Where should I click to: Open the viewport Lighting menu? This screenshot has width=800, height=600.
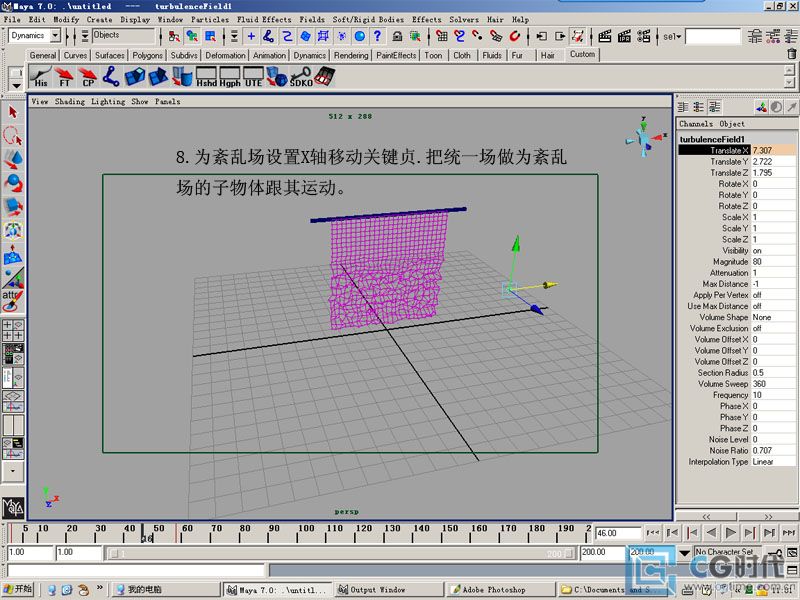[x=108, y=101]
